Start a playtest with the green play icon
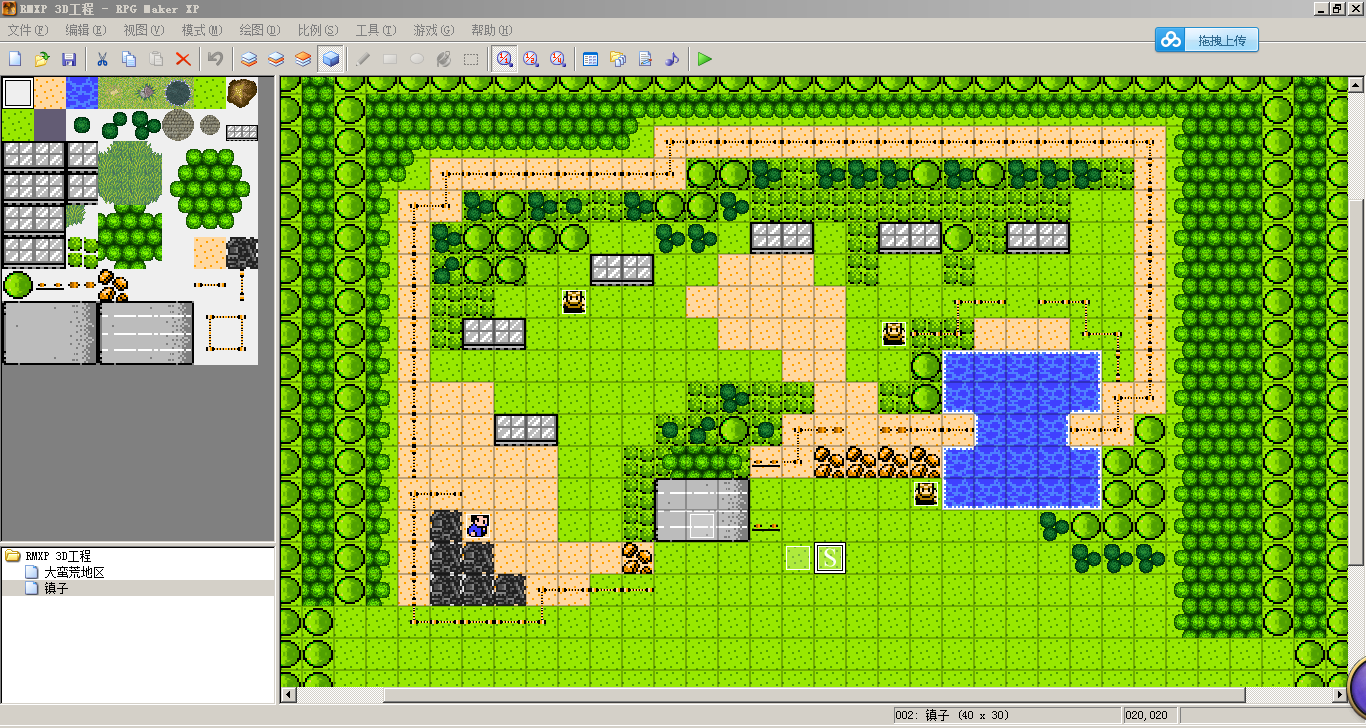1366x728 pixels. click(x=705, y=59)
